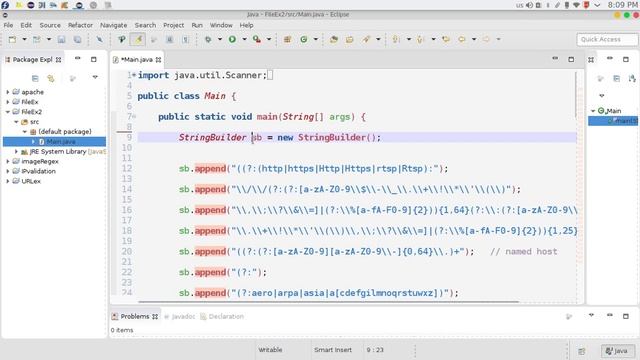Minimize the Package Explorer view
Screen dimensions: 640x360
[78, 59]
